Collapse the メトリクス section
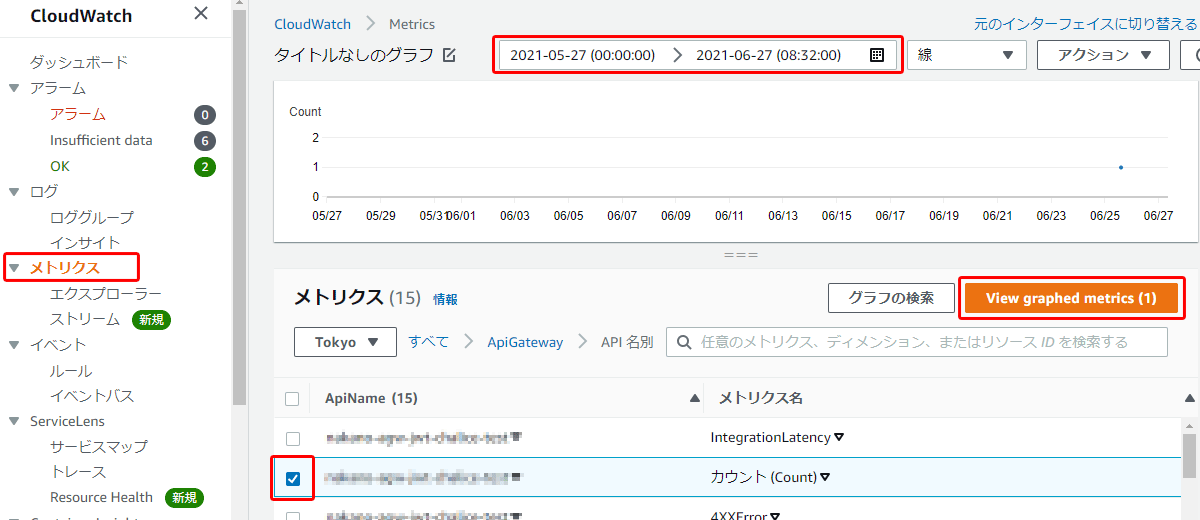Image resolution: width=1200 pixels, height=520 pixels. coord(14,268)
